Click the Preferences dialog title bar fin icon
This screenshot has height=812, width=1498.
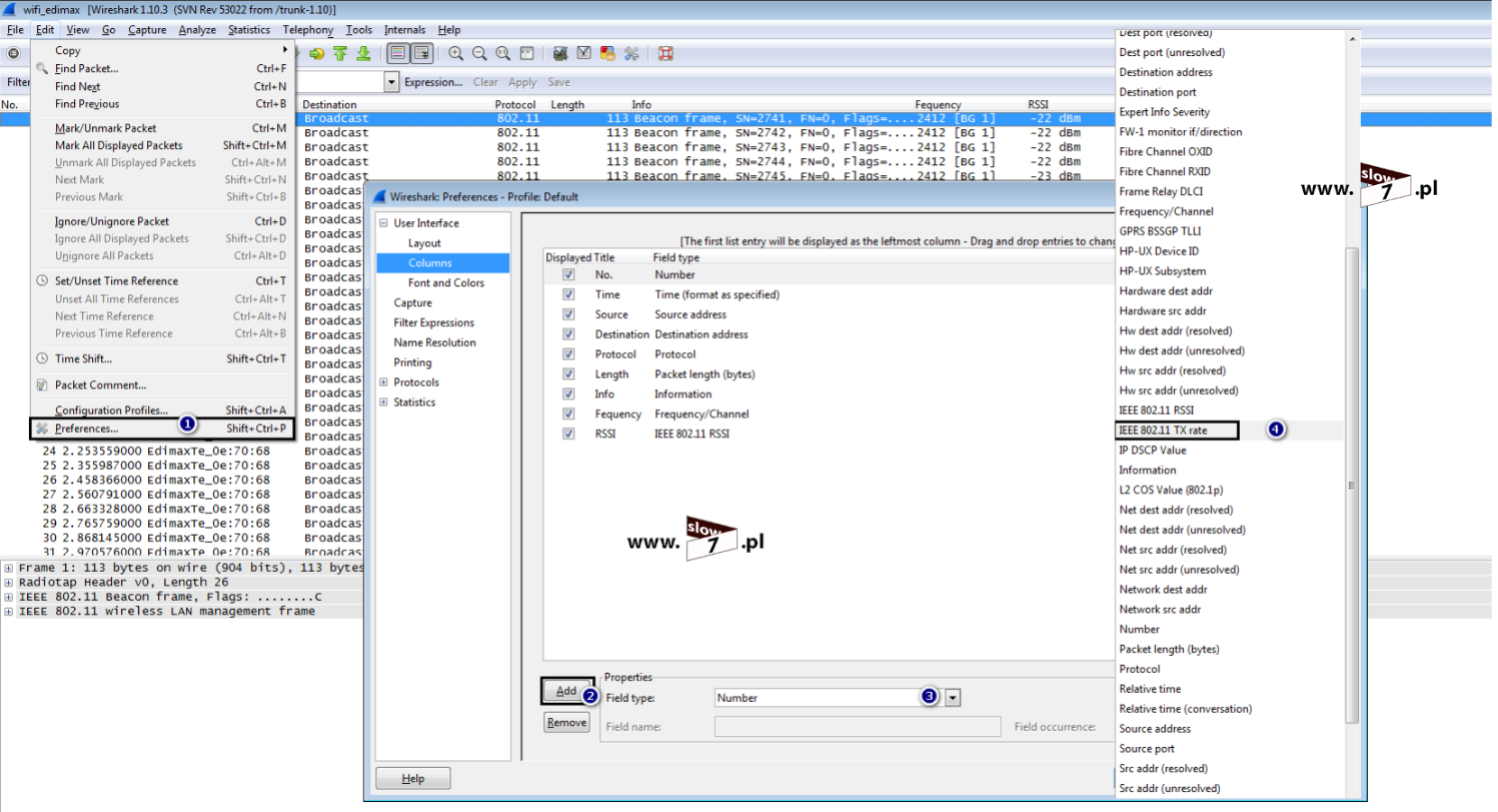380,196
